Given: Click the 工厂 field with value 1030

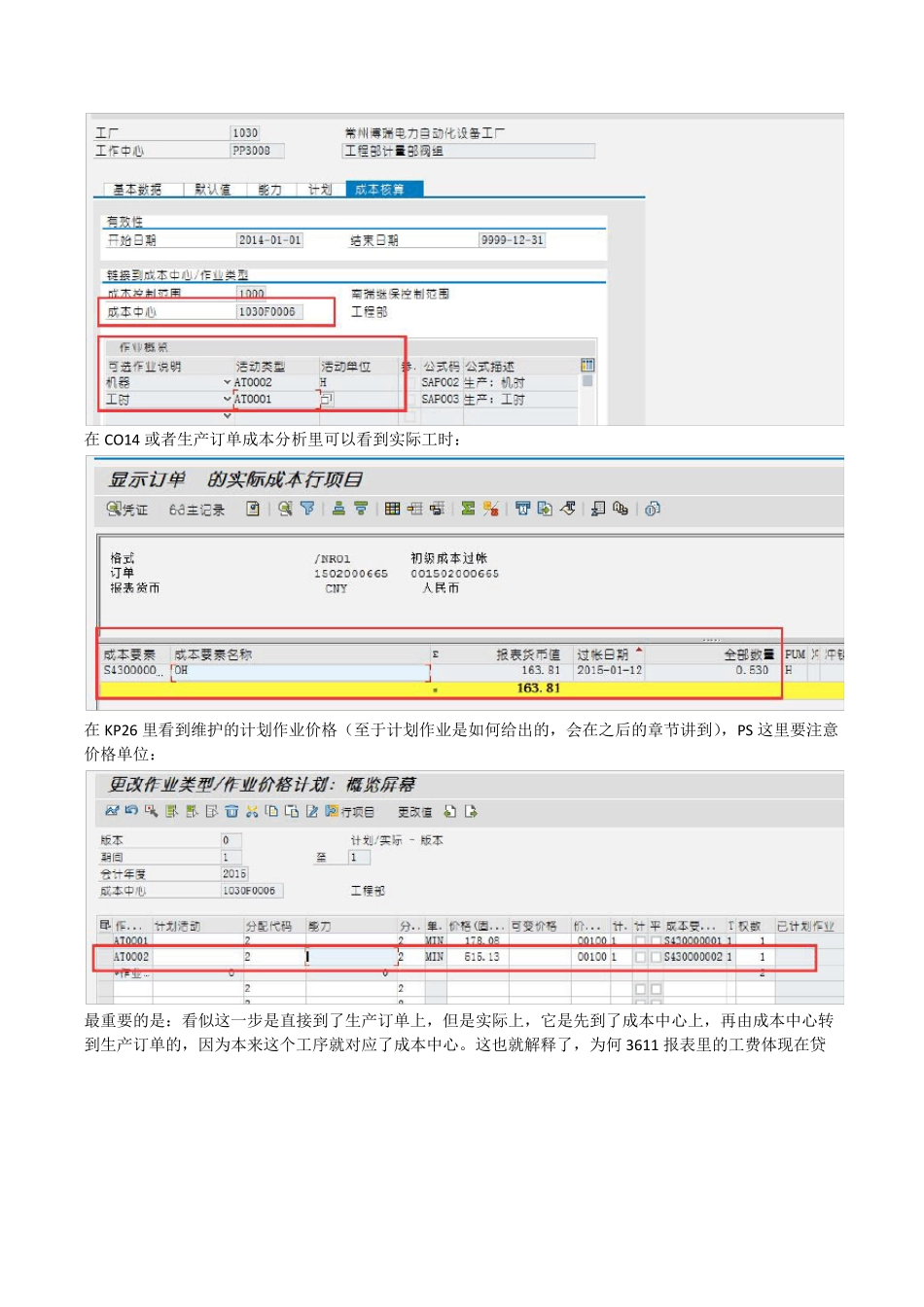Looking at the screenshot, I should [245, 133].
